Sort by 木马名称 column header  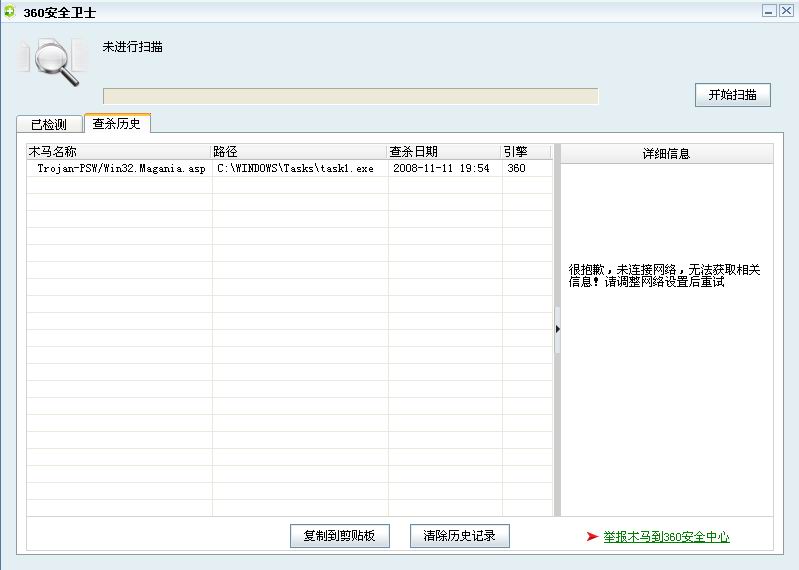click(x=118, y=151)
